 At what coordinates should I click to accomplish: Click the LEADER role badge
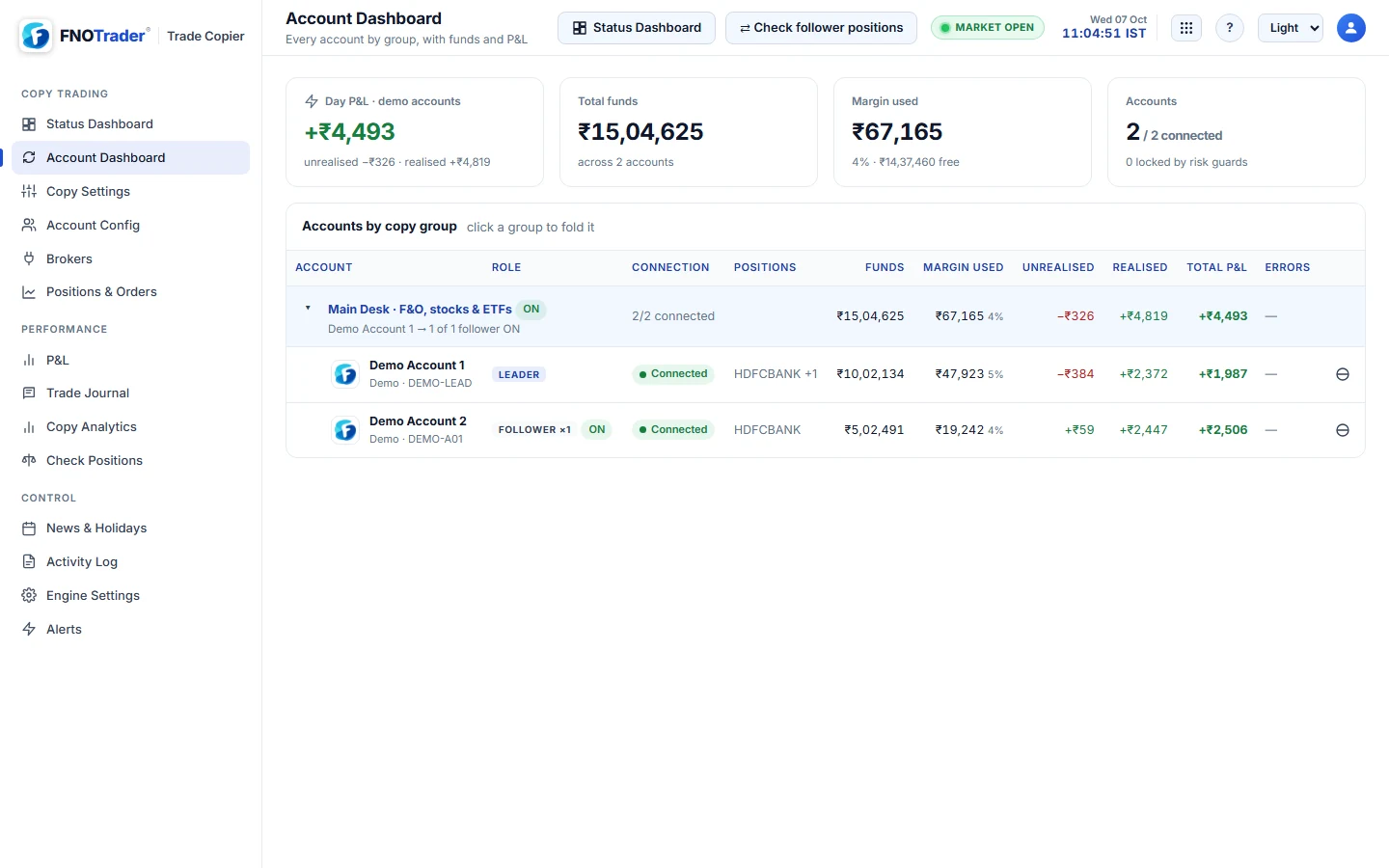(519, 374)
